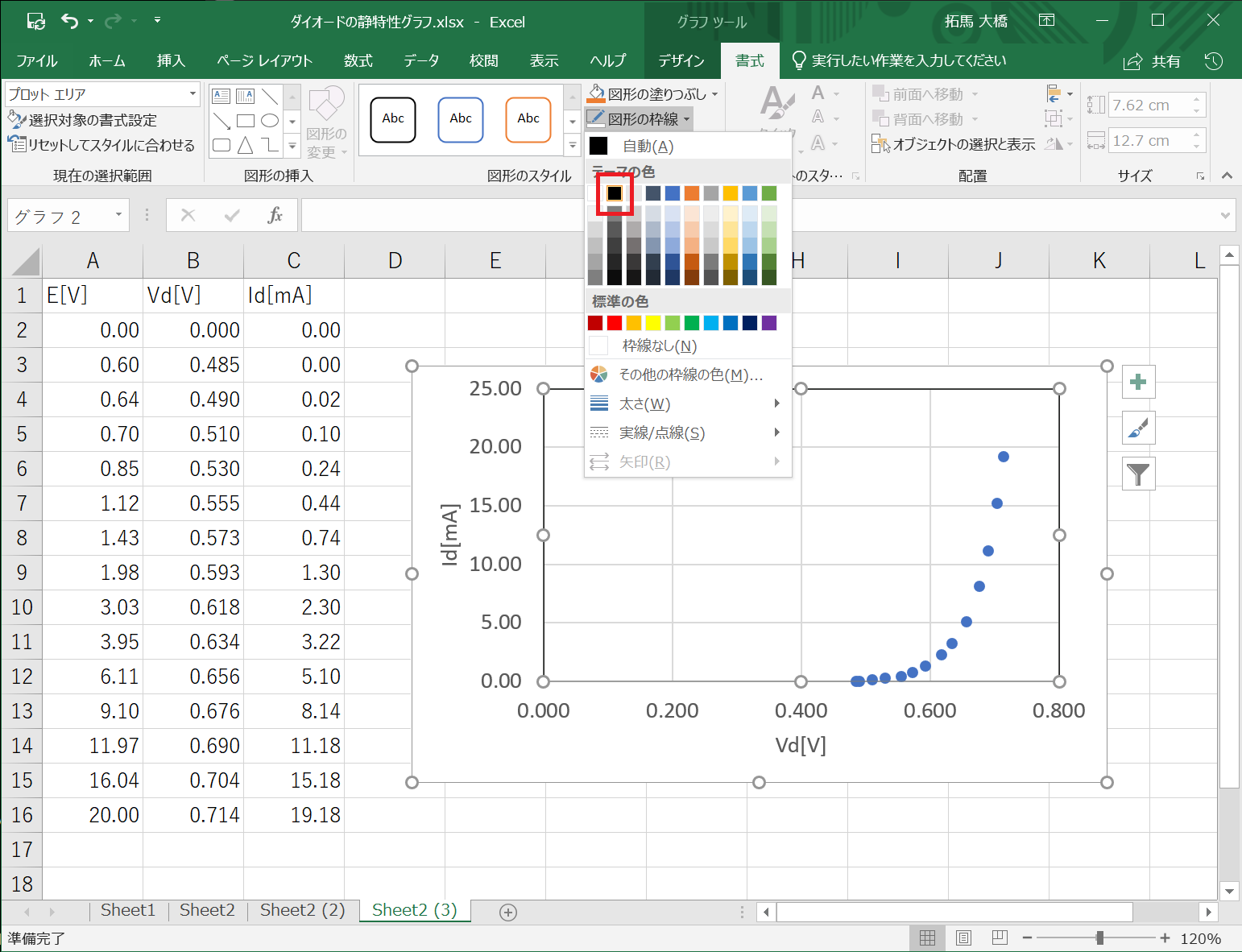Viewport: 1242px width, 952px height.
Task: Select the rectangle shape in shapes gallery
Action: (x=246, y=121)
